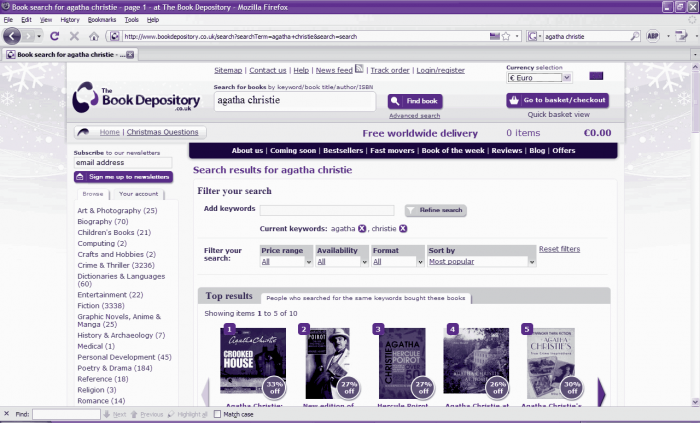700x423 pixels.
Task: Reload the page with the refresh icon
Action: coord(54,36)
